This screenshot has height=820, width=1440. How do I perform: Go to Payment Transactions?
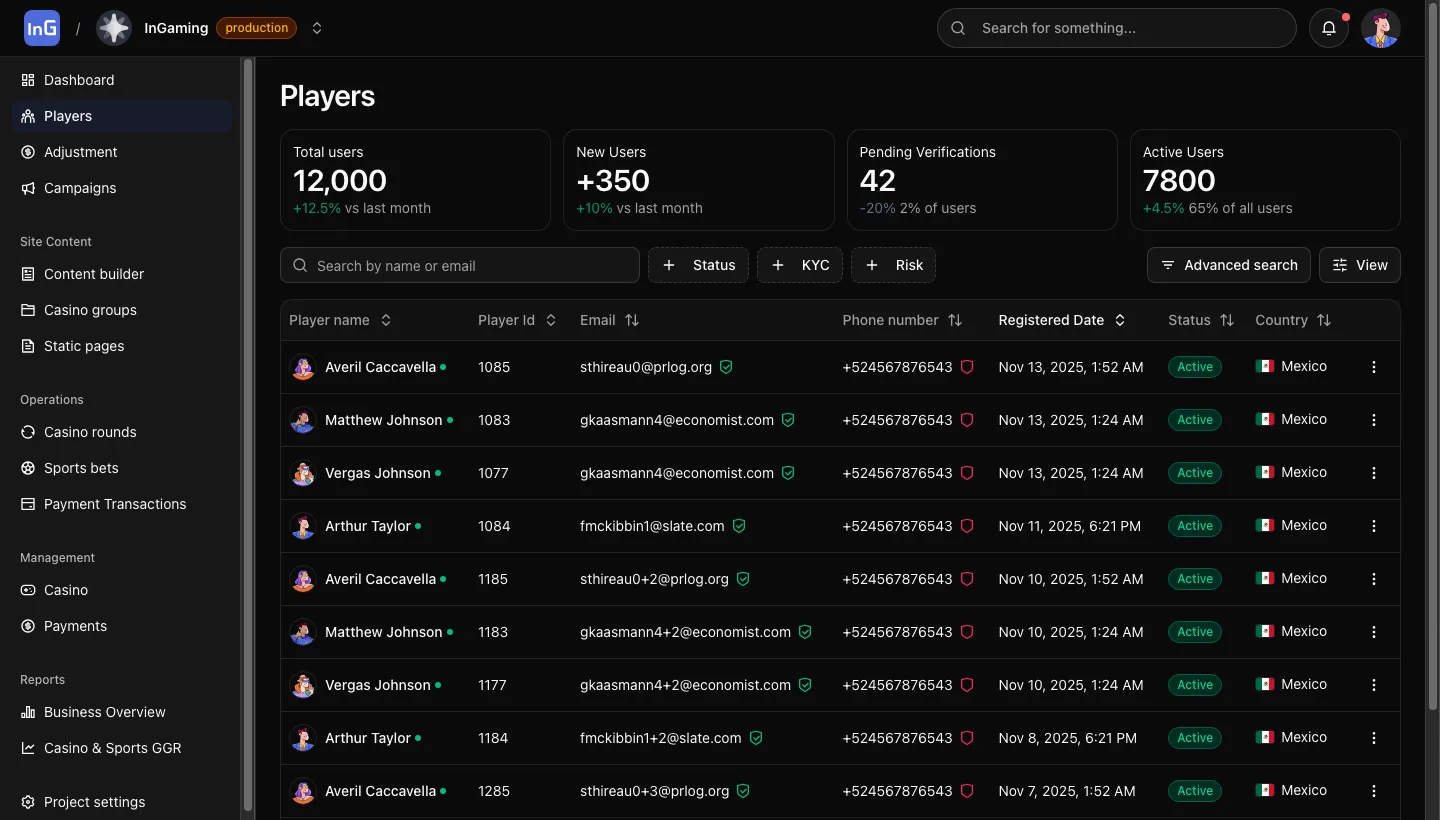point(115,504)
